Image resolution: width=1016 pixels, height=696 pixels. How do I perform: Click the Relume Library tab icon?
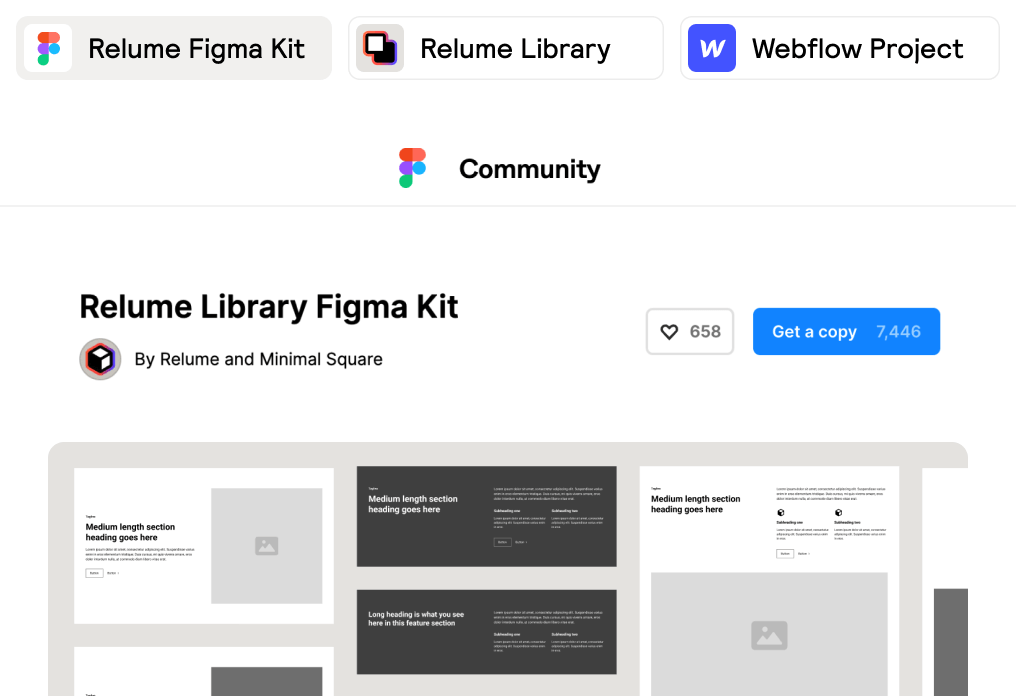coord(380,49)
